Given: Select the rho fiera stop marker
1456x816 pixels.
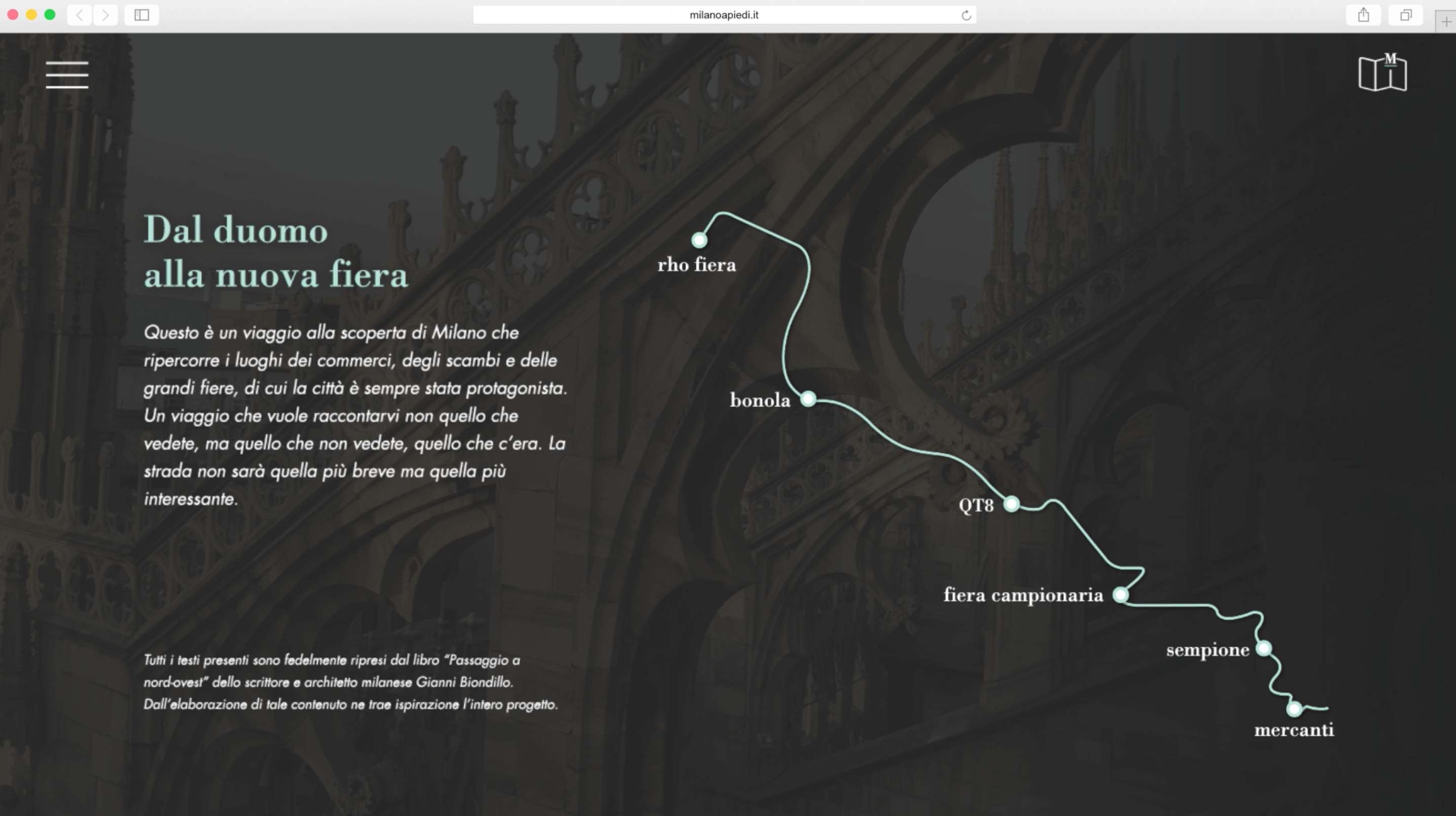Looking at the screenshot, I should click(x=699, y=240).
